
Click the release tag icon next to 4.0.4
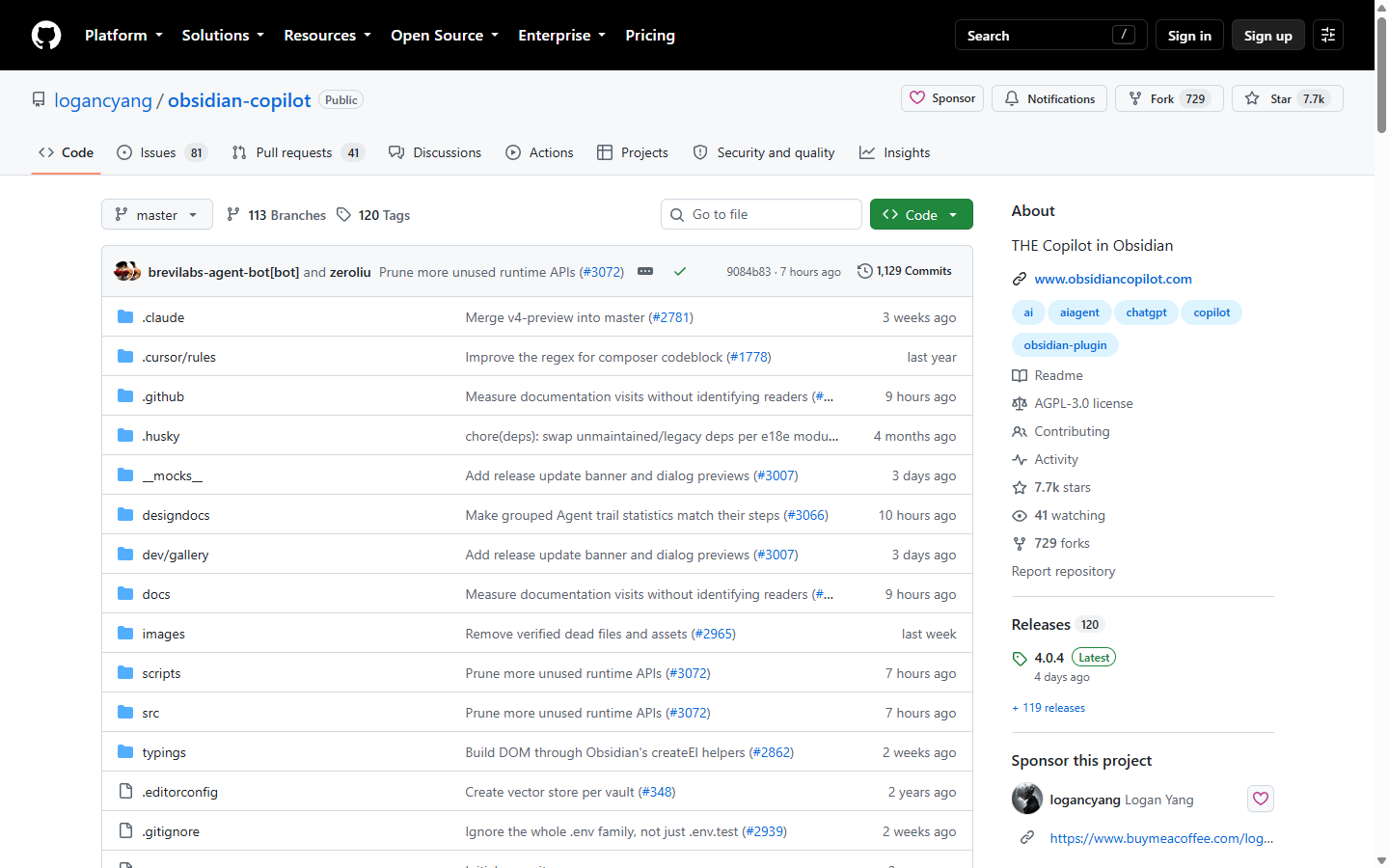click(x=1020, y=659)
